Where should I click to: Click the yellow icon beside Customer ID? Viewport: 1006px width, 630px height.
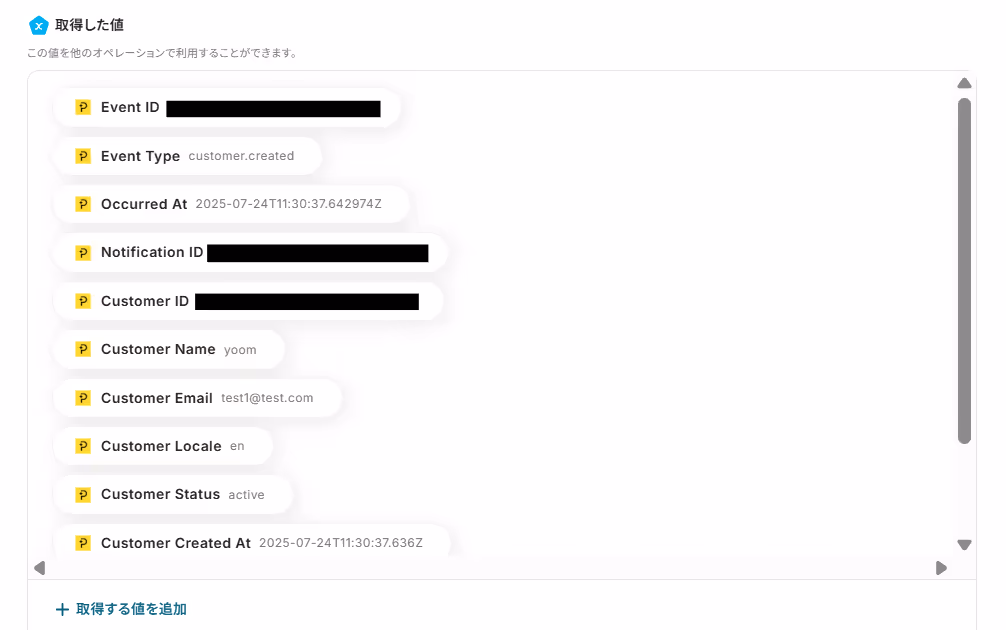[83, 301]
